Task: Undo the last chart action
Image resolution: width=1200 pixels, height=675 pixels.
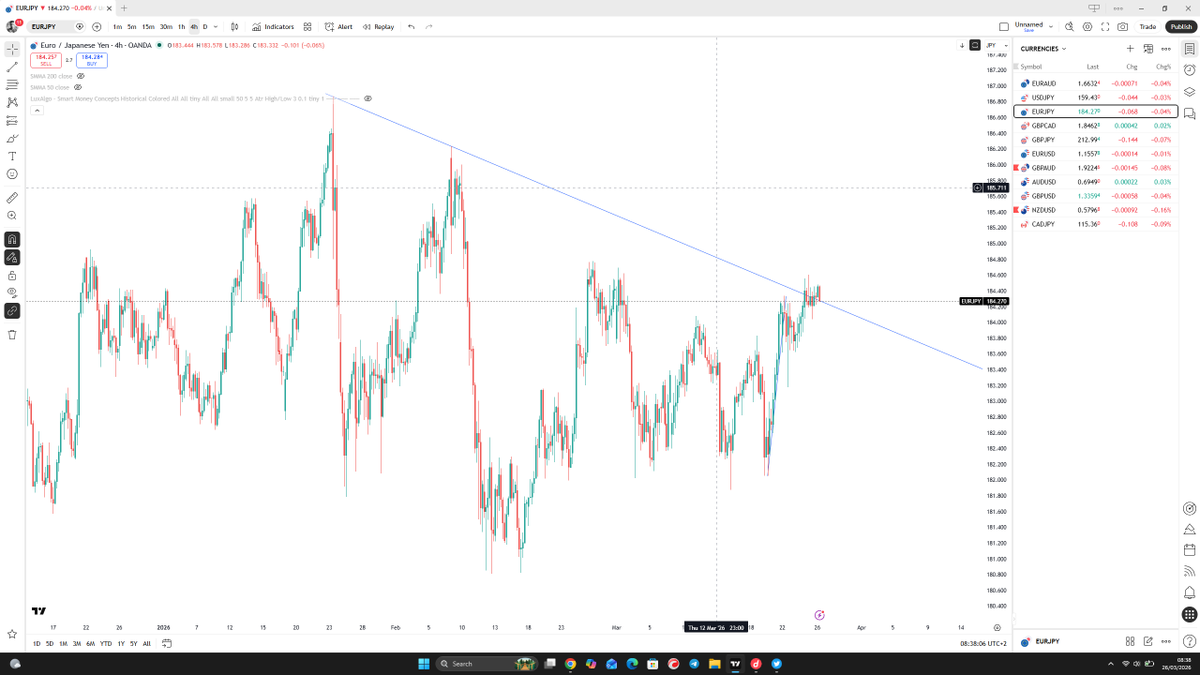Action: (411, 27)
